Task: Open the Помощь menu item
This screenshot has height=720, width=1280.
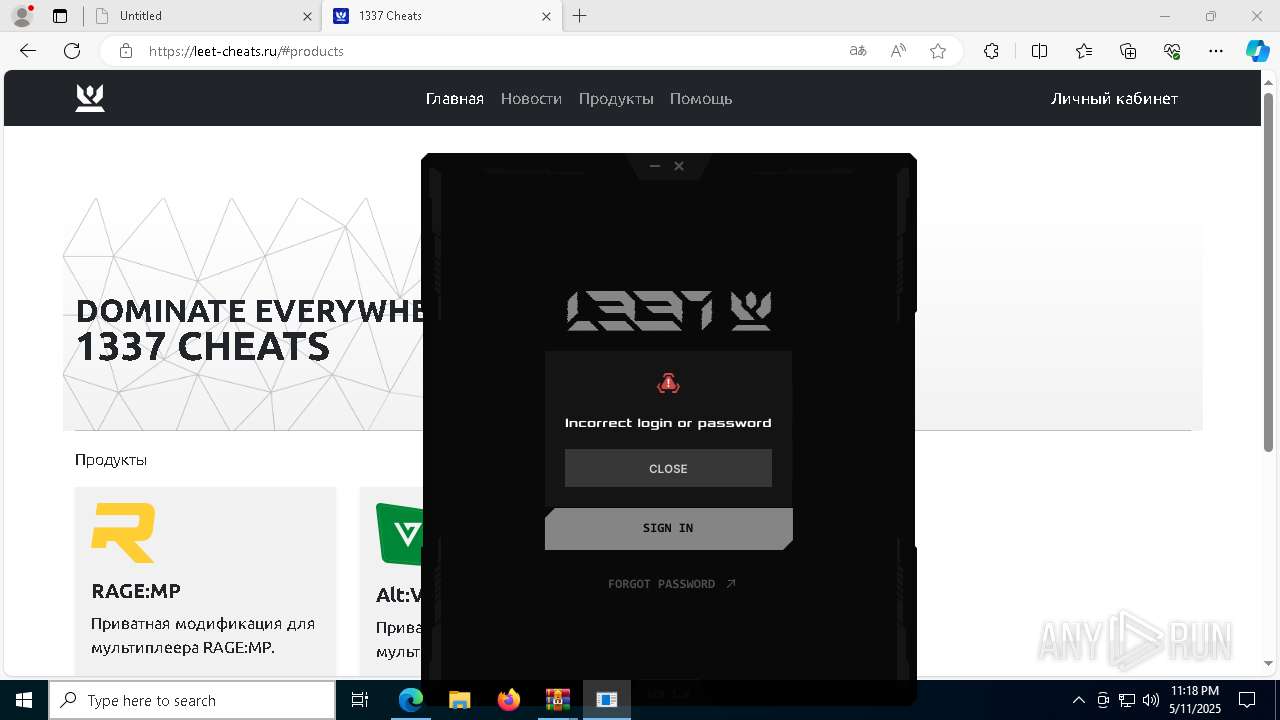Action: click(701, 98)
